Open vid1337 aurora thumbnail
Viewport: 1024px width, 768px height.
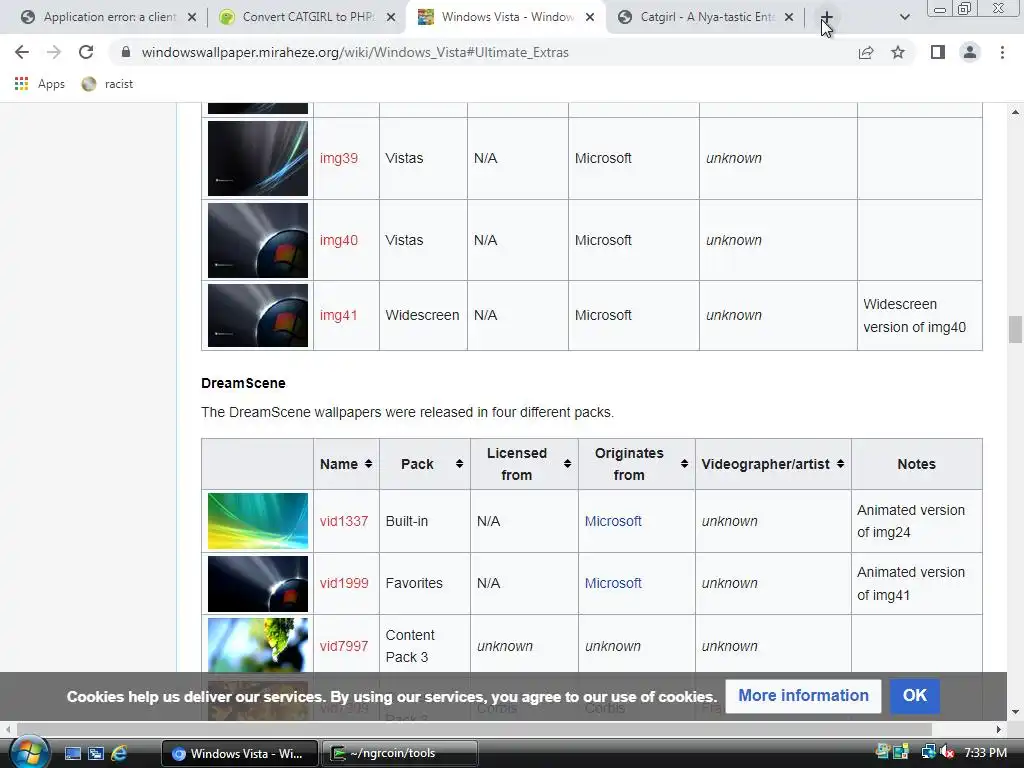click(257, 521)
